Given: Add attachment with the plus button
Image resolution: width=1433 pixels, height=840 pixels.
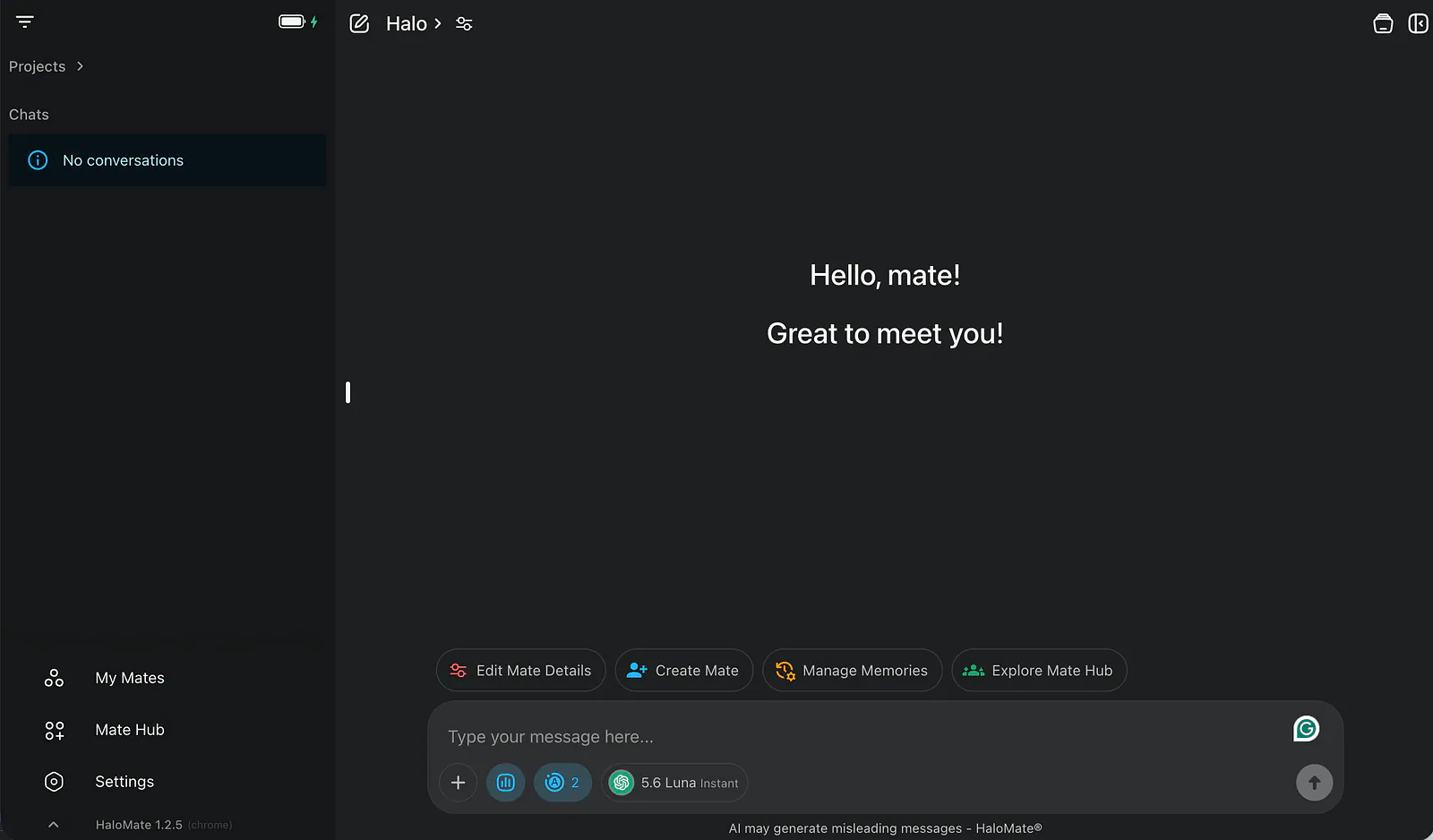Looking at the screenshot, I should 458,783.
